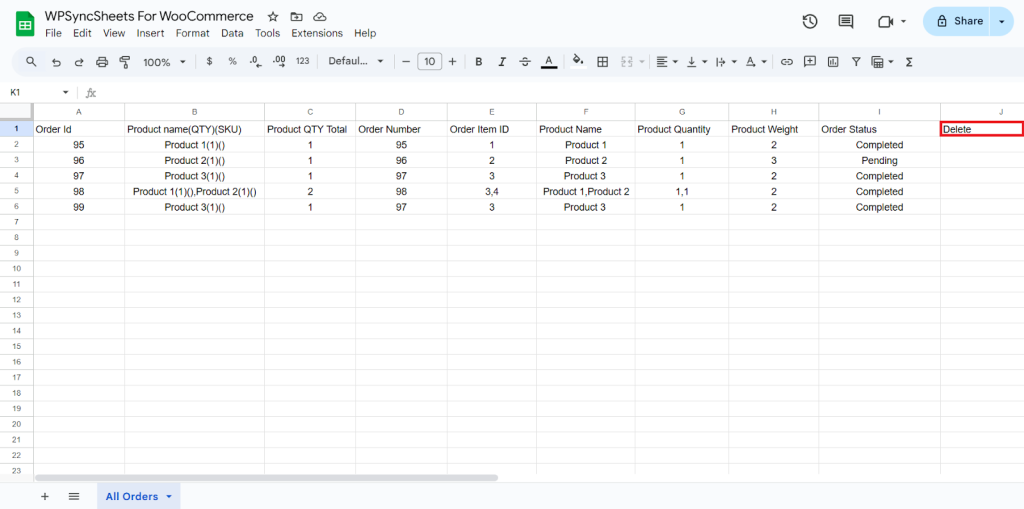The height and width of the screenshot is (509, 1024).
Task: Open filter views dropdown
Action: click(882, 62)
